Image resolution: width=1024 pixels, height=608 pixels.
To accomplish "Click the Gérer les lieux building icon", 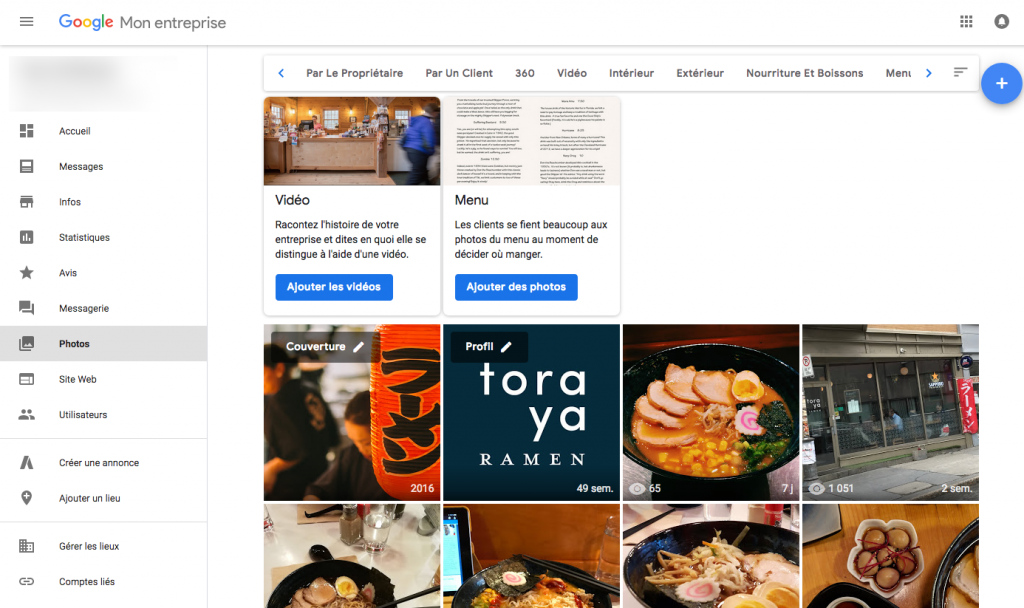I will pos(26,546).
